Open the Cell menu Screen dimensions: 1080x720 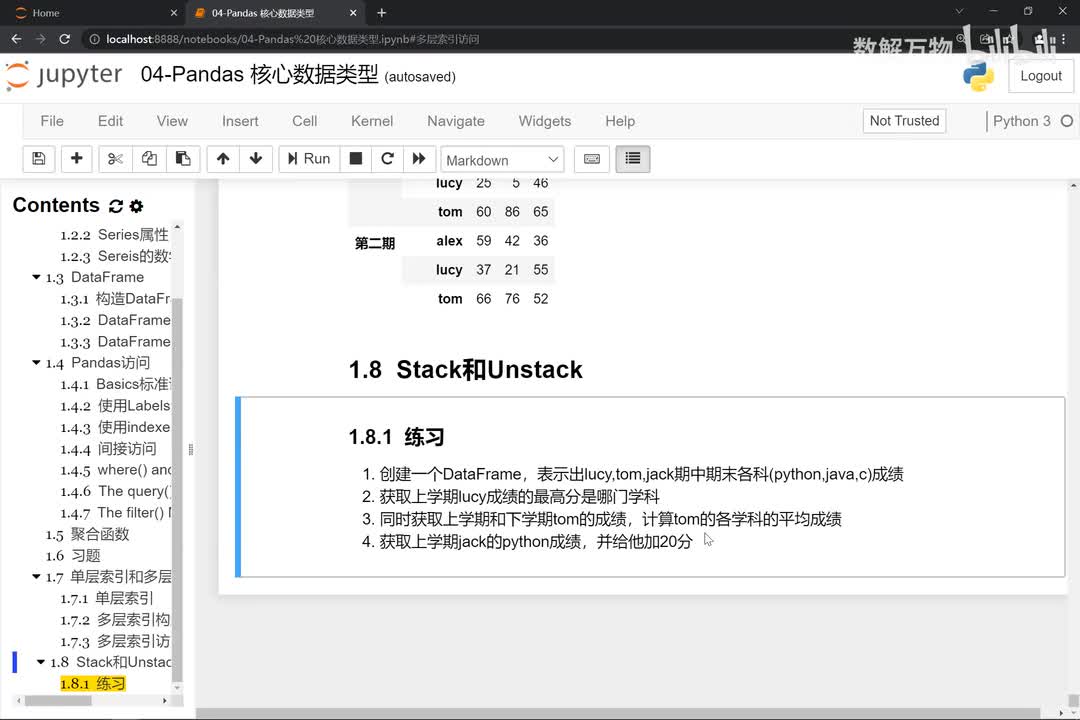click(x=304, y=121)
